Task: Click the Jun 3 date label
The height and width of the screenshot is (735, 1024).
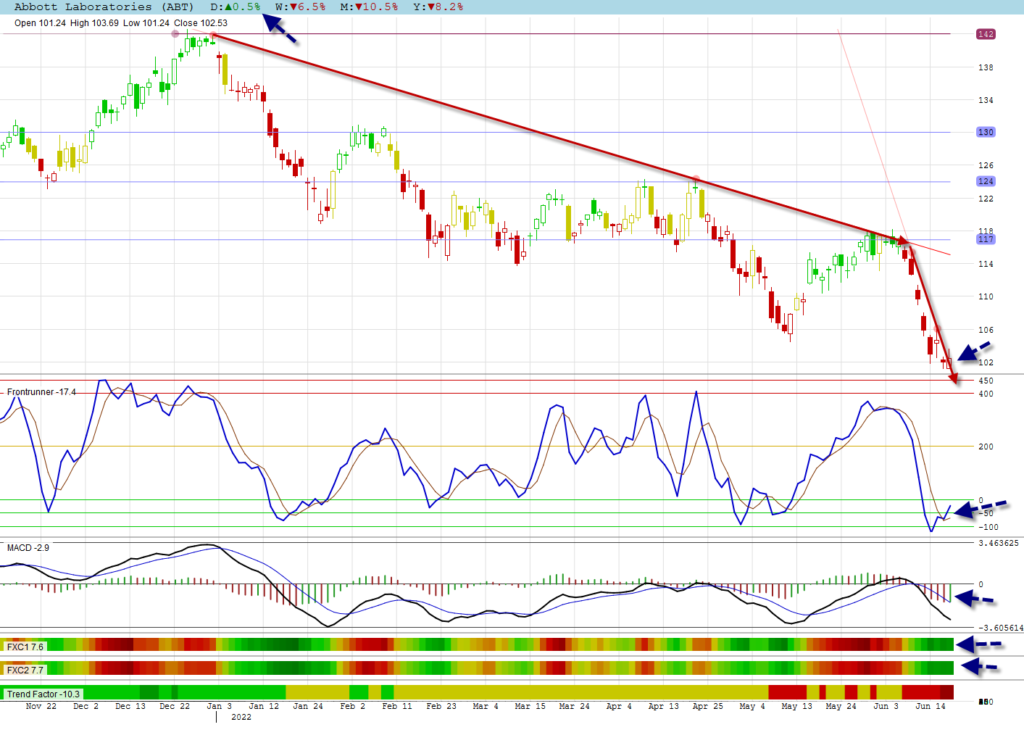Action: tap(886, 706)
